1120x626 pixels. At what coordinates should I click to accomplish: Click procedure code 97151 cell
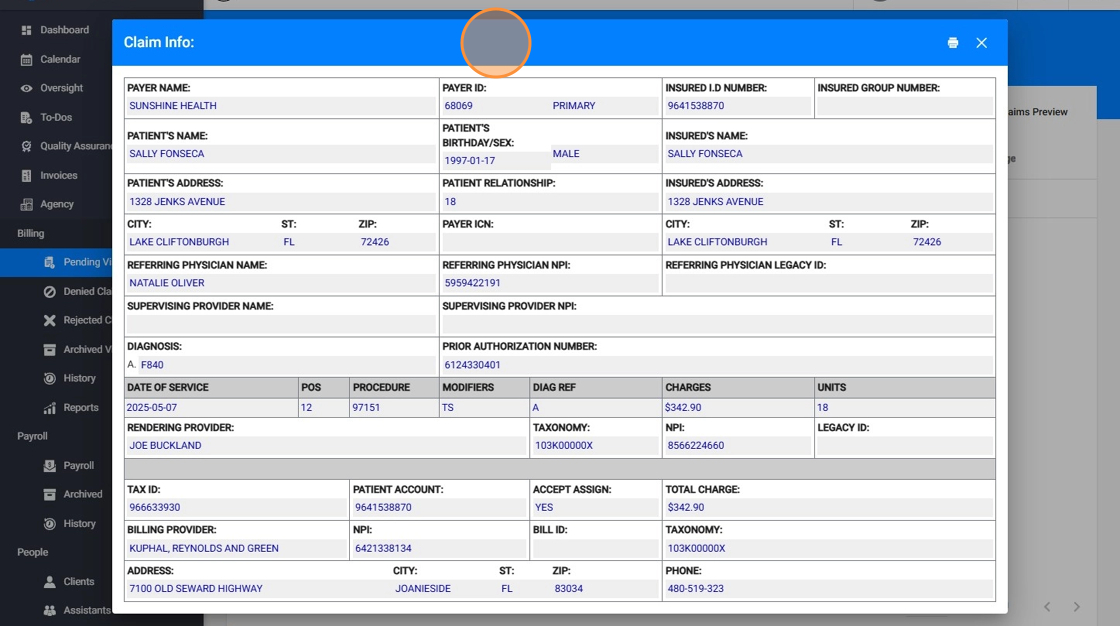click(x=394, y=407)
